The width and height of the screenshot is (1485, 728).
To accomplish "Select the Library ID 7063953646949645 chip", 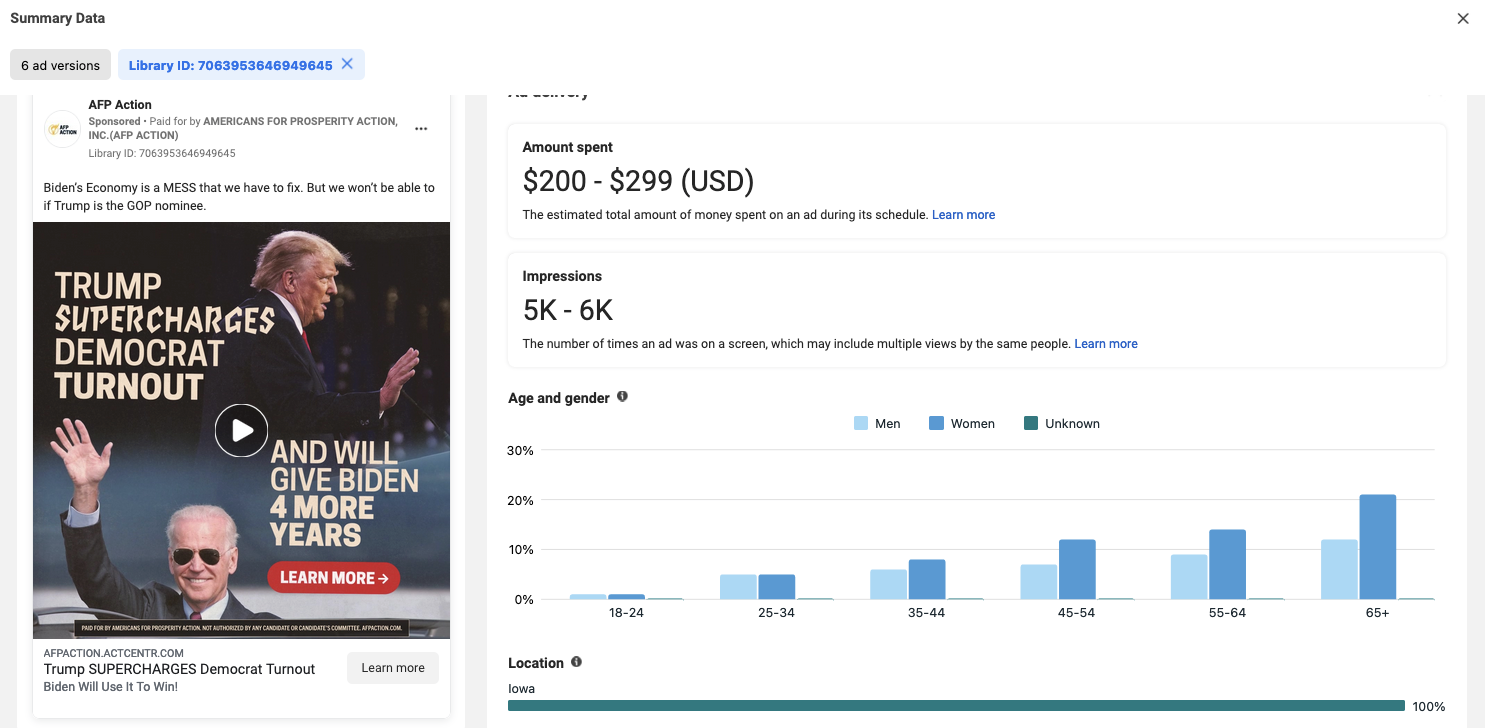I will (x=241, y=65).
